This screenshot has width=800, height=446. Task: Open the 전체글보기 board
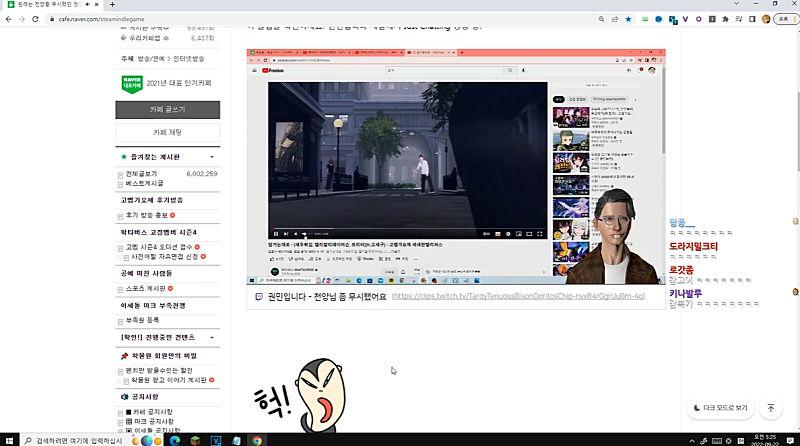tap(141, 174)
